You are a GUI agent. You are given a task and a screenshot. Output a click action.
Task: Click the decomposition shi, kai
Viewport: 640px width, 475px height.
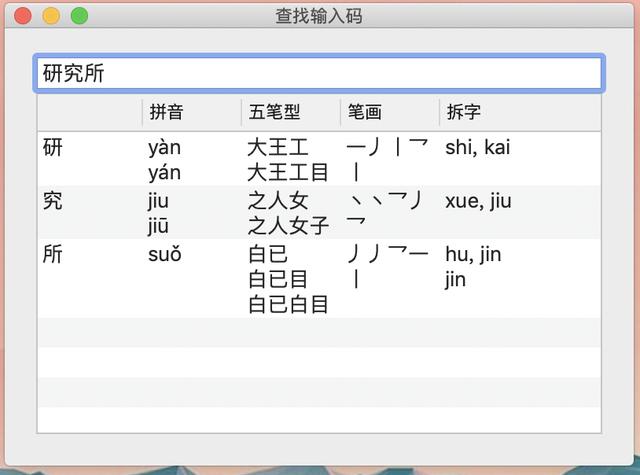478,147
